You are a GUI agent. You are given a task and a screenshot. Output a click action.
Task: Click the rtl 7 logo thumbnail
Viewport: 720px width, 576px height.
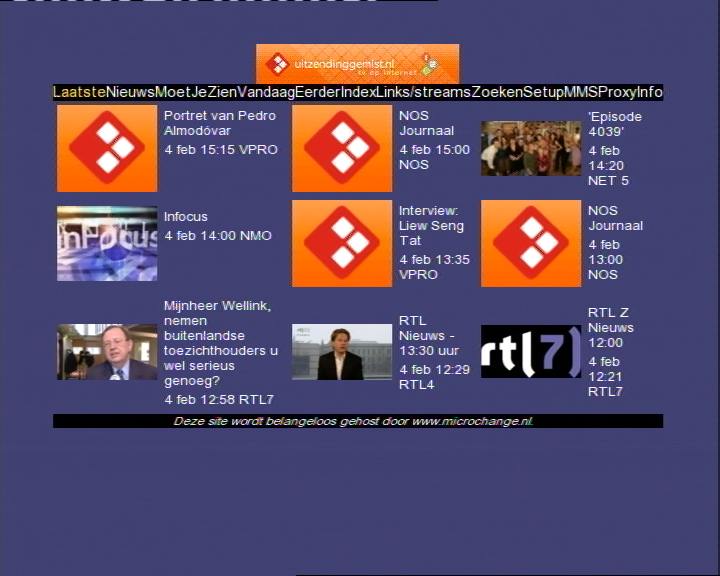531,351
